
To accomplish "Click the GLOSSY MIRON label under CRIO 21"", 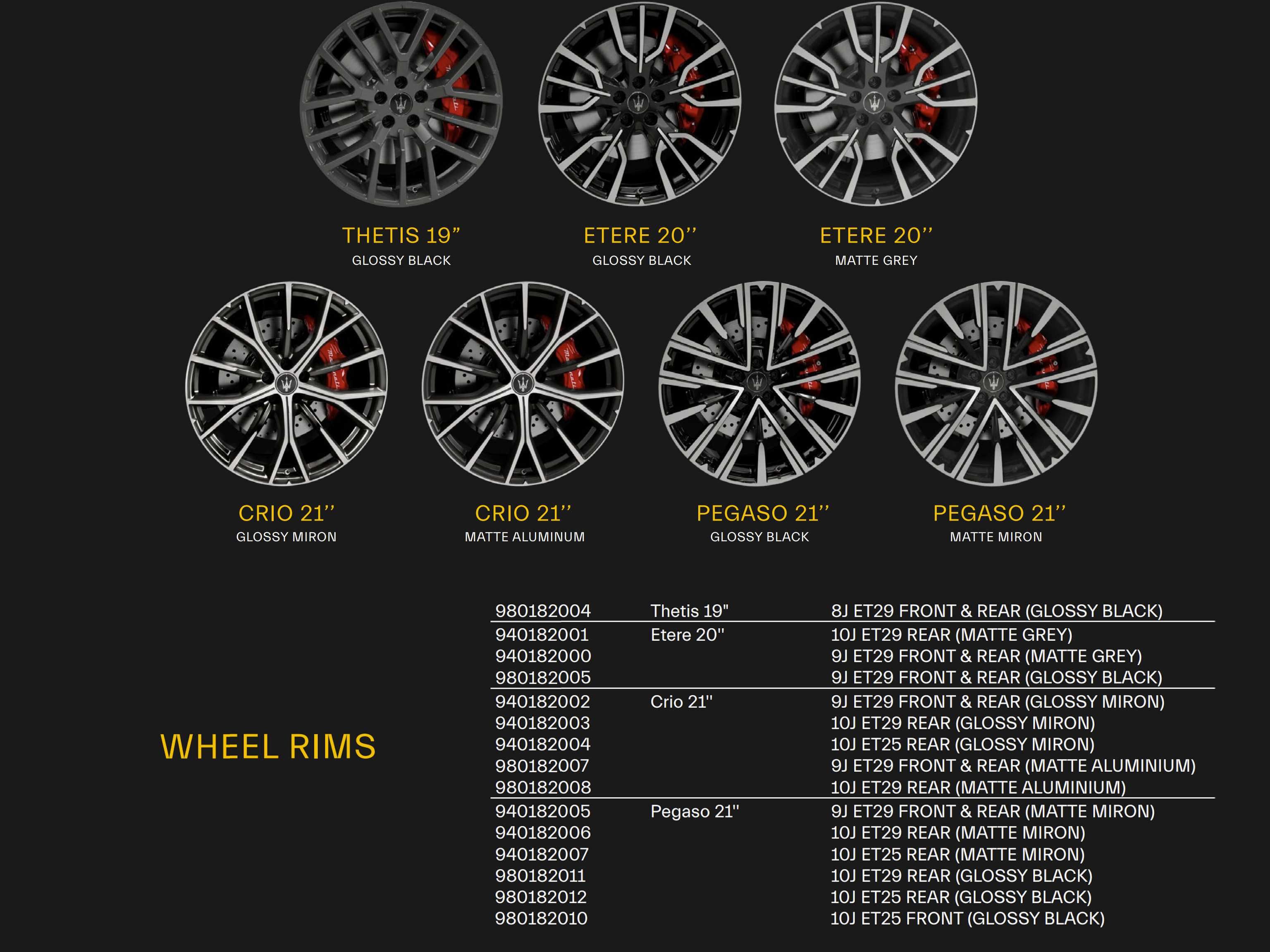I will 286,537.
